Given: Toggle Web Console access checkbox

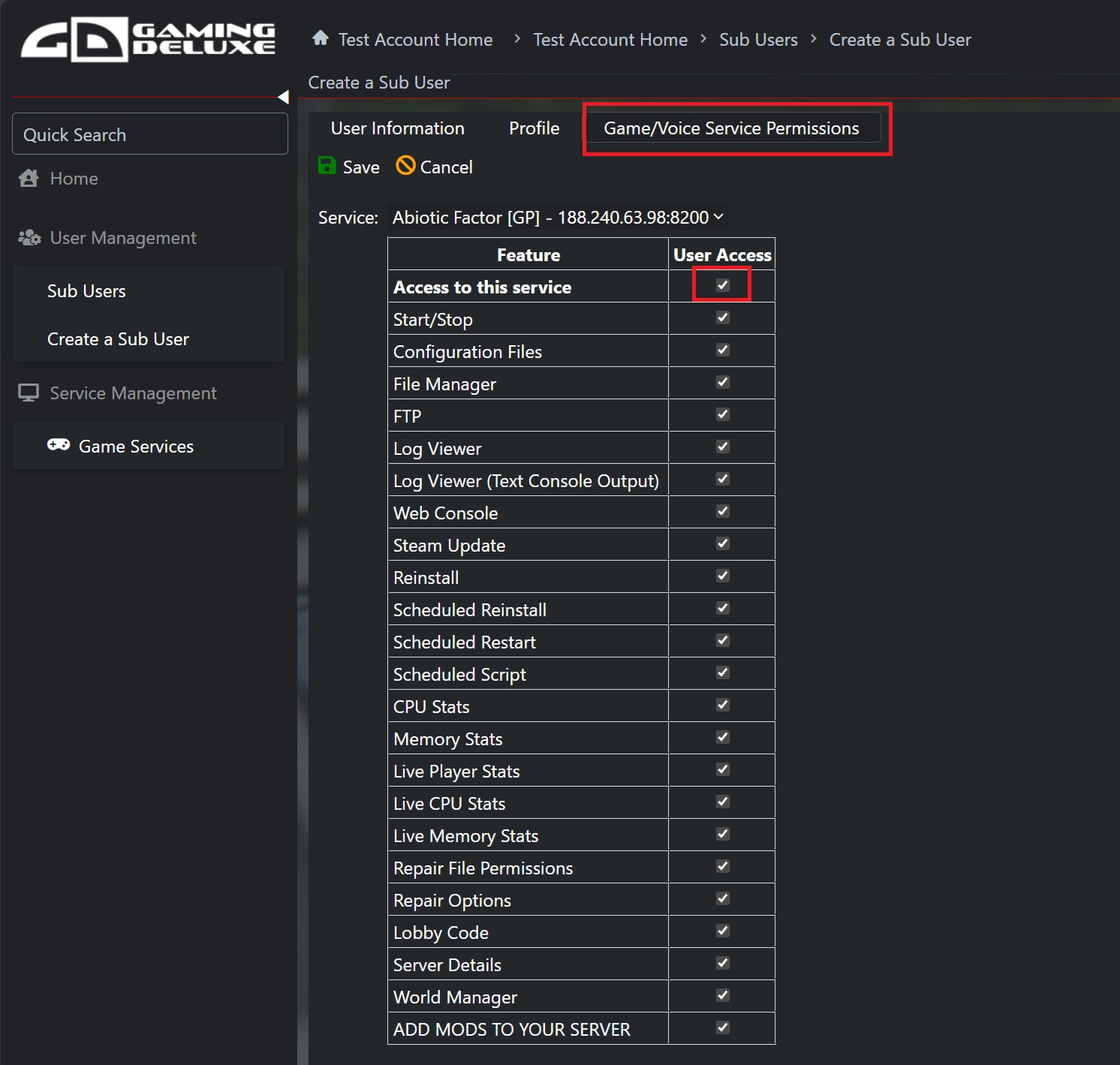Looking at the screenshot, I should [722, 511].
